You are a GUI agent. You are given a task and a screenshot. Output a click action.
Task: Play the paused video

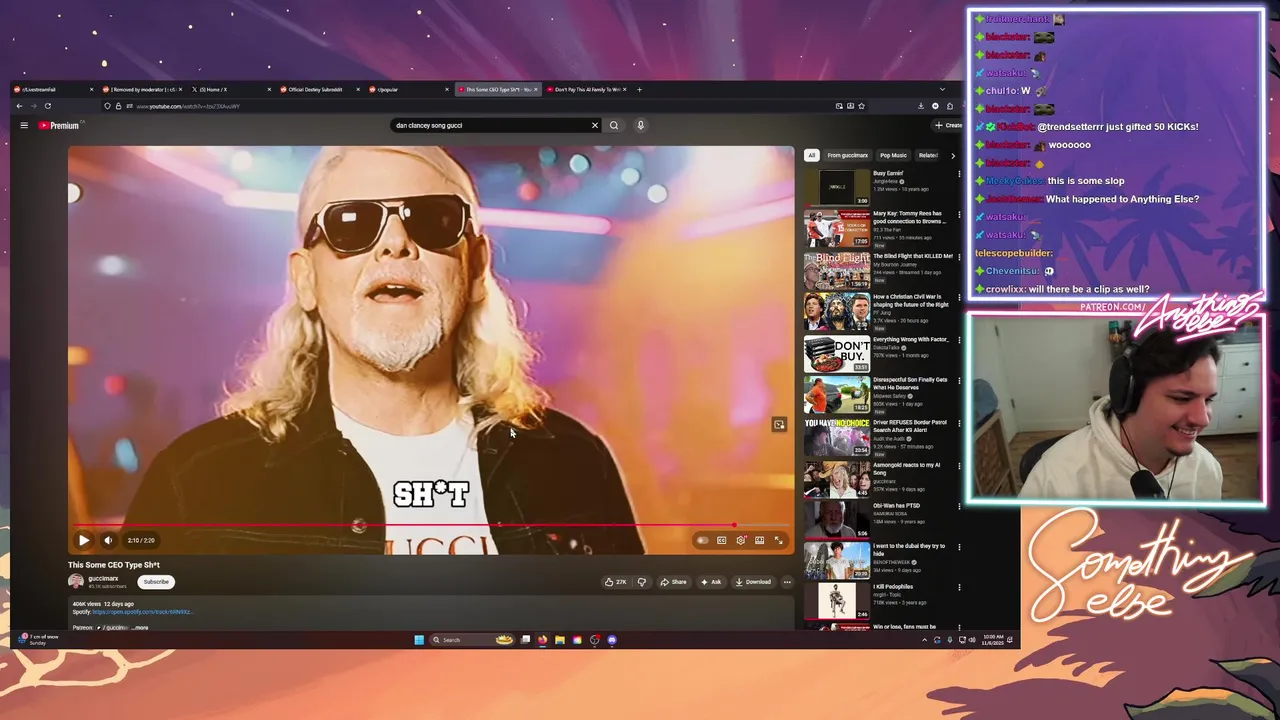[x=84, y=540]
